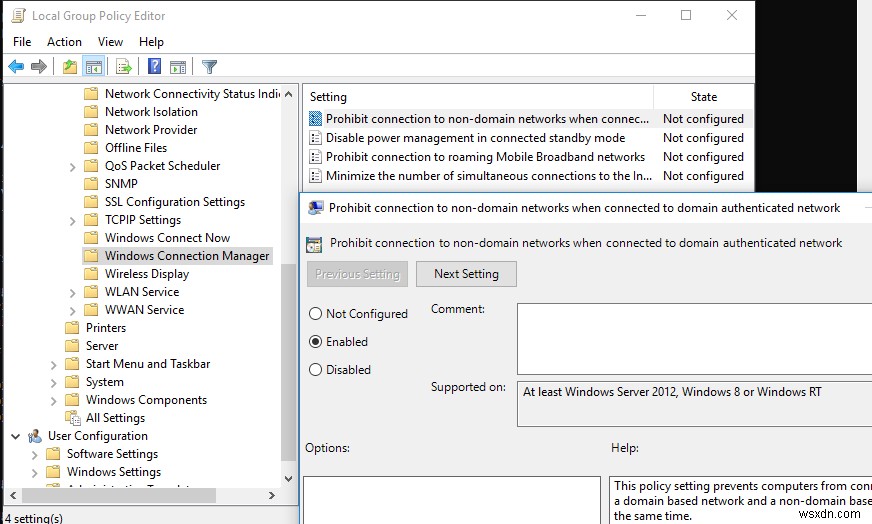Open Help via the question mark icon
Image resolution: width=872 pixels, height=524 pixels.
pos(154,67)
